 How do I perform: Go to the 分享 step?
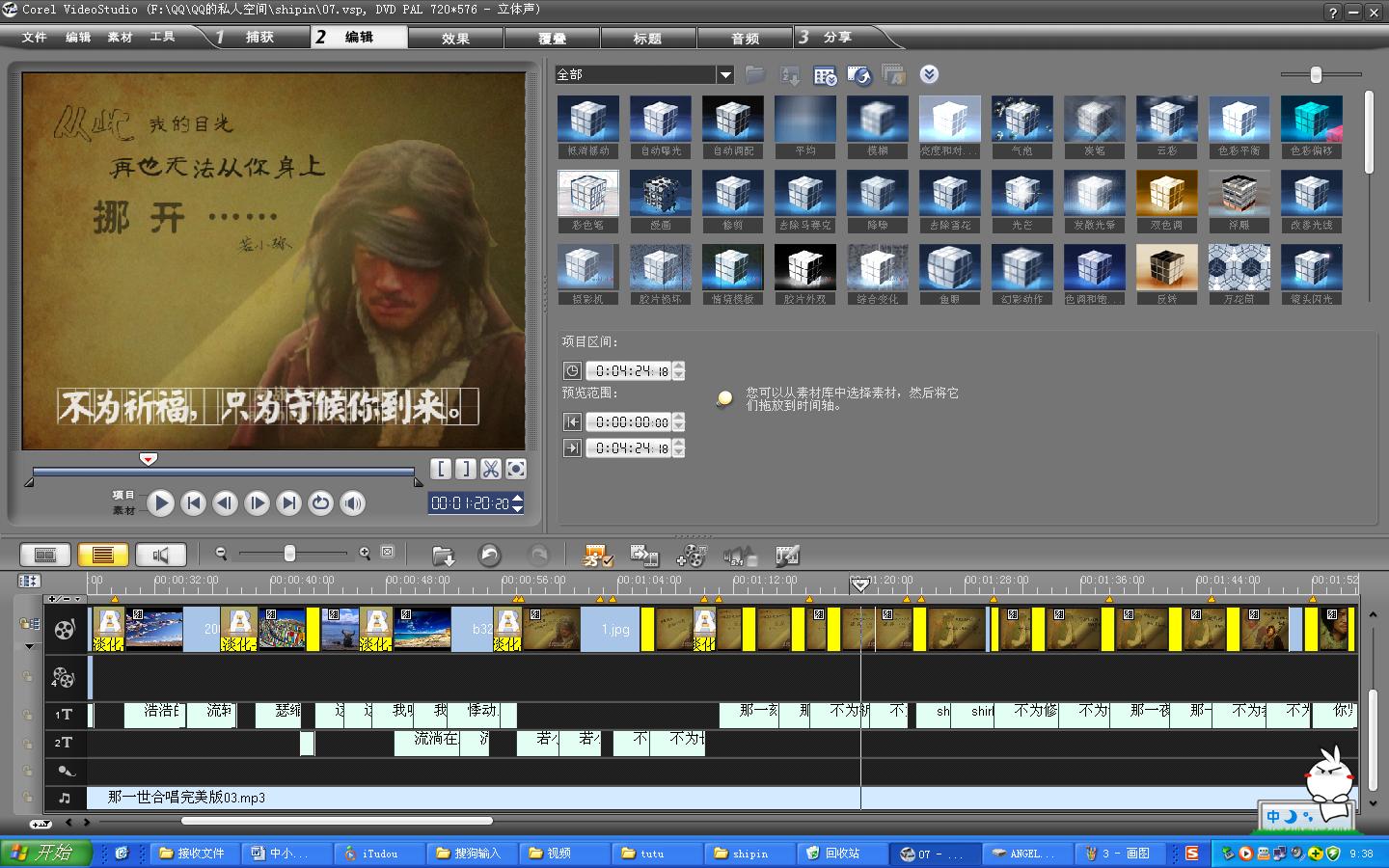836,38
